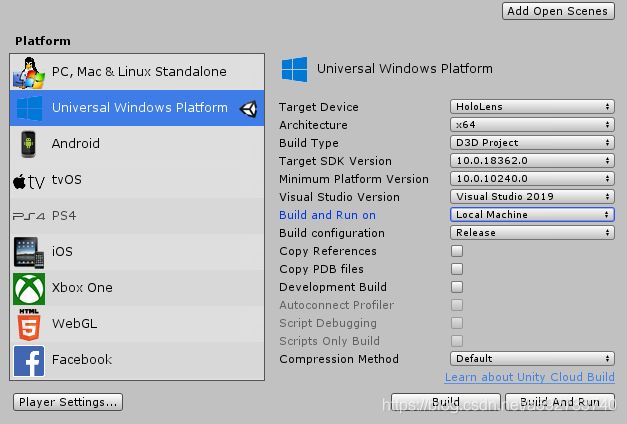The height and width of the screenshot is (424, 627).
Task: Select the Facebook platform entry
Action: [137, 360]
